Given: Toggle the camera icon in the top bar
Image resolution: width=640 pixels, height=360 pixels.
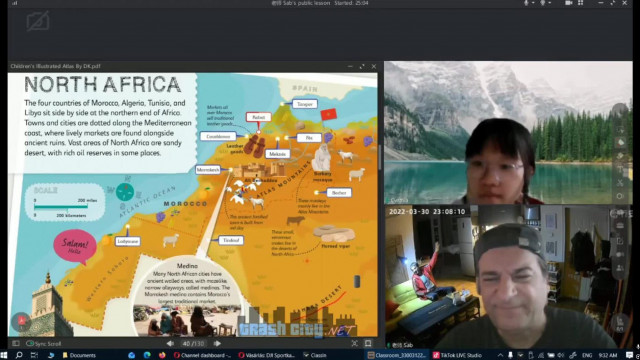Looking at the screenshot, I should pyautogui.click(x=568, y=3).
